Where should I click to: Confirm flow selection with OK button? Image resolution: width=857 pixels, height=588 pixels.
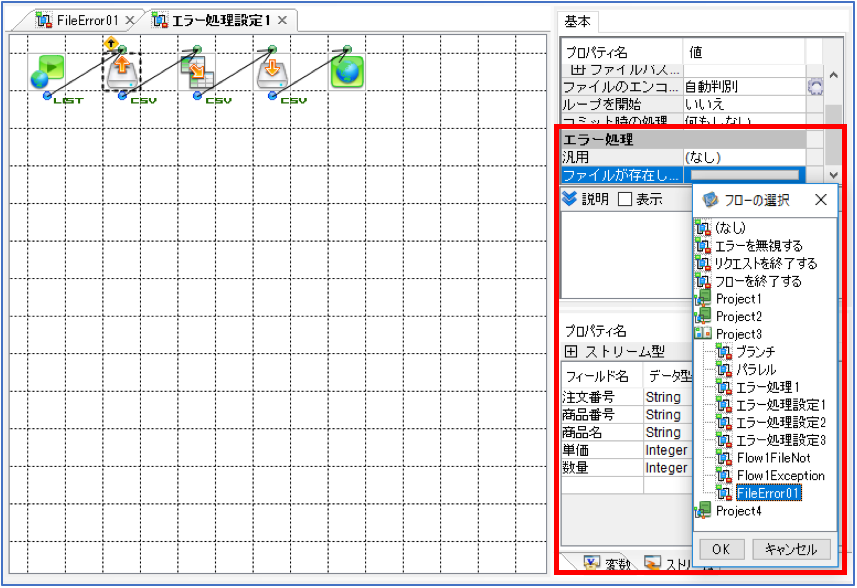tap(720, 549)
